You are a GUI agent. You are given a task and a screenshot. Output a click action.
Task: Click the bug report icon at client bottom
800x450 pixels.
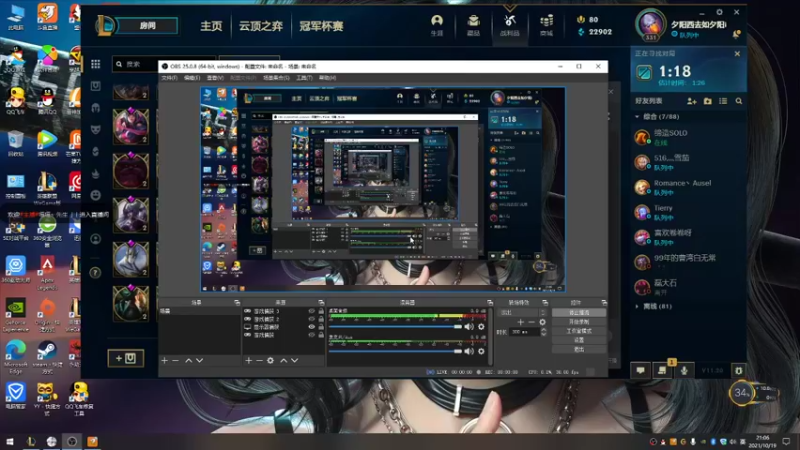coord(738,370)
